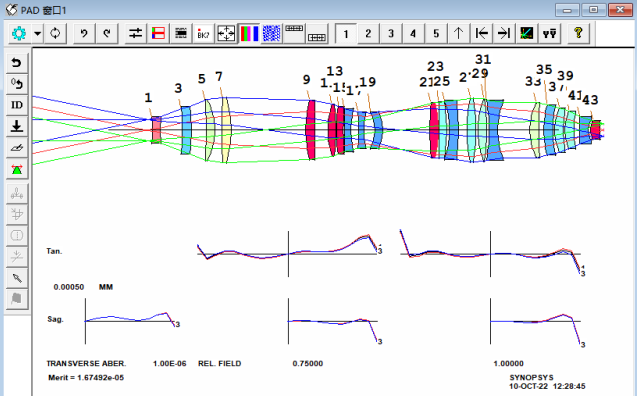
Task: Open help via the yellow question mark
Action: [x=578, y=33]
